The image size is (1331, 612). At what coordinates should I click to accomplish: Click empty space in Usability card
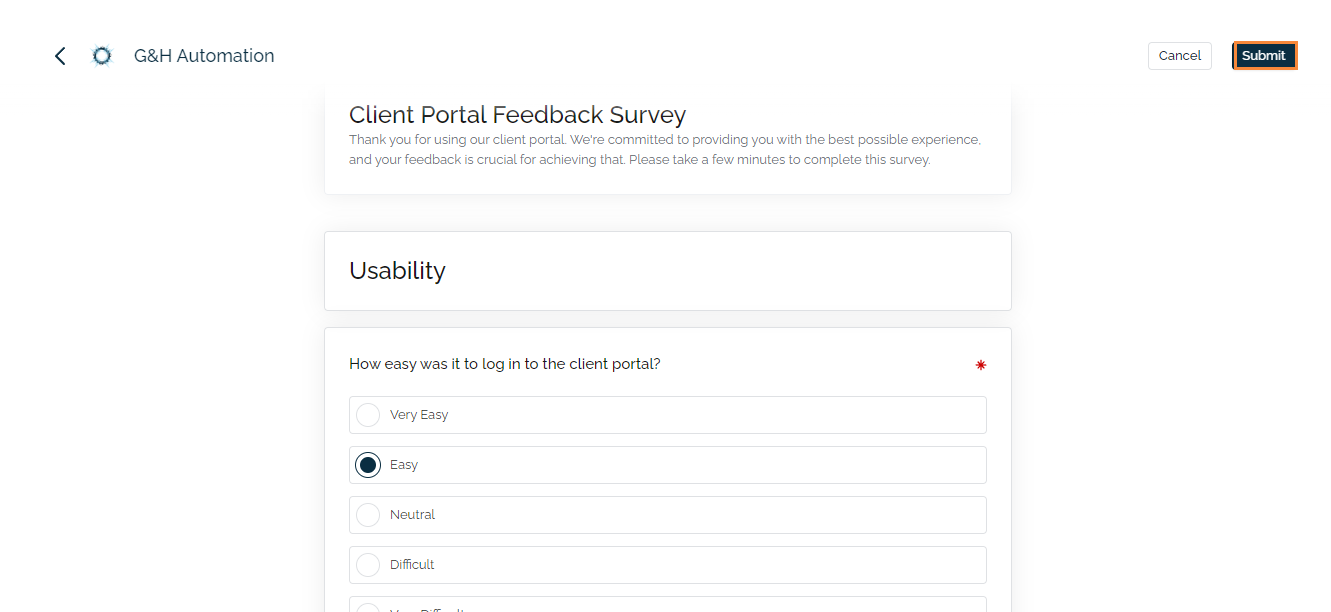(750, 271)
